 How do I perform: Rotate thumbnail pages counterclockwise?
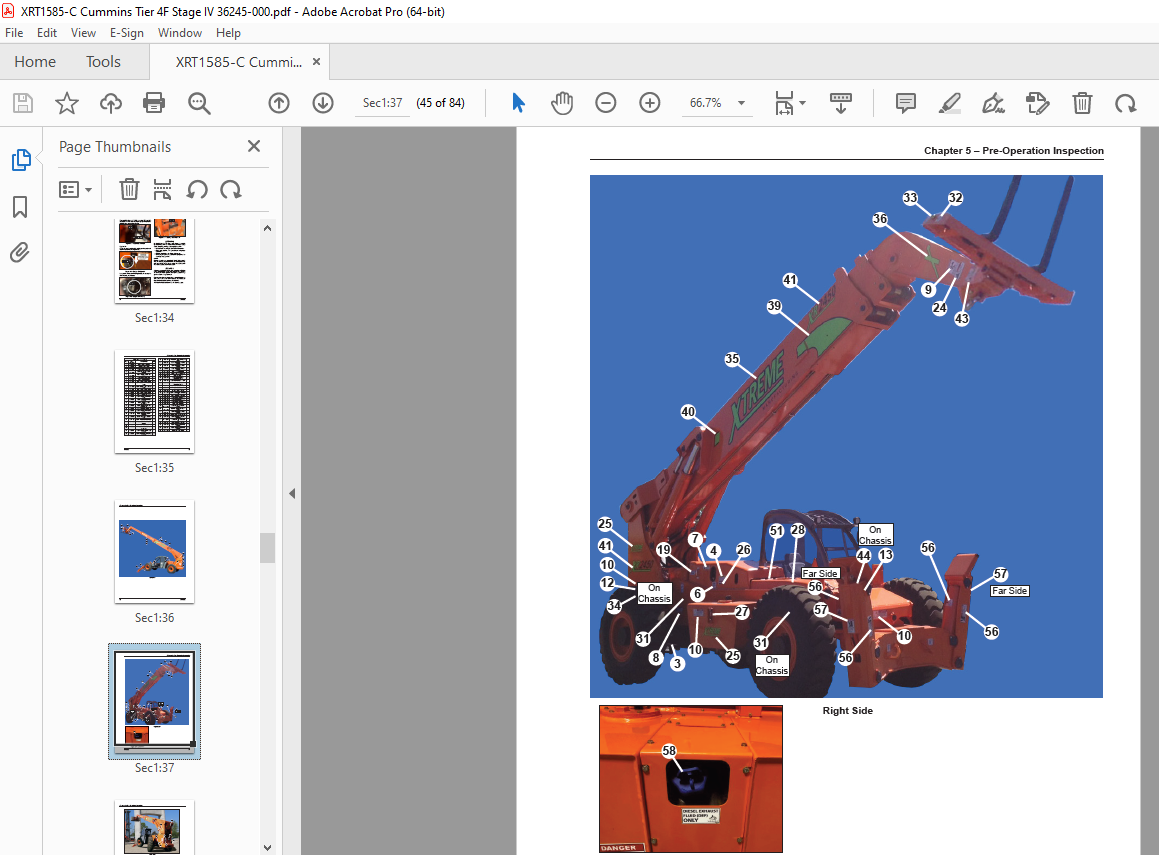point(197,190)
